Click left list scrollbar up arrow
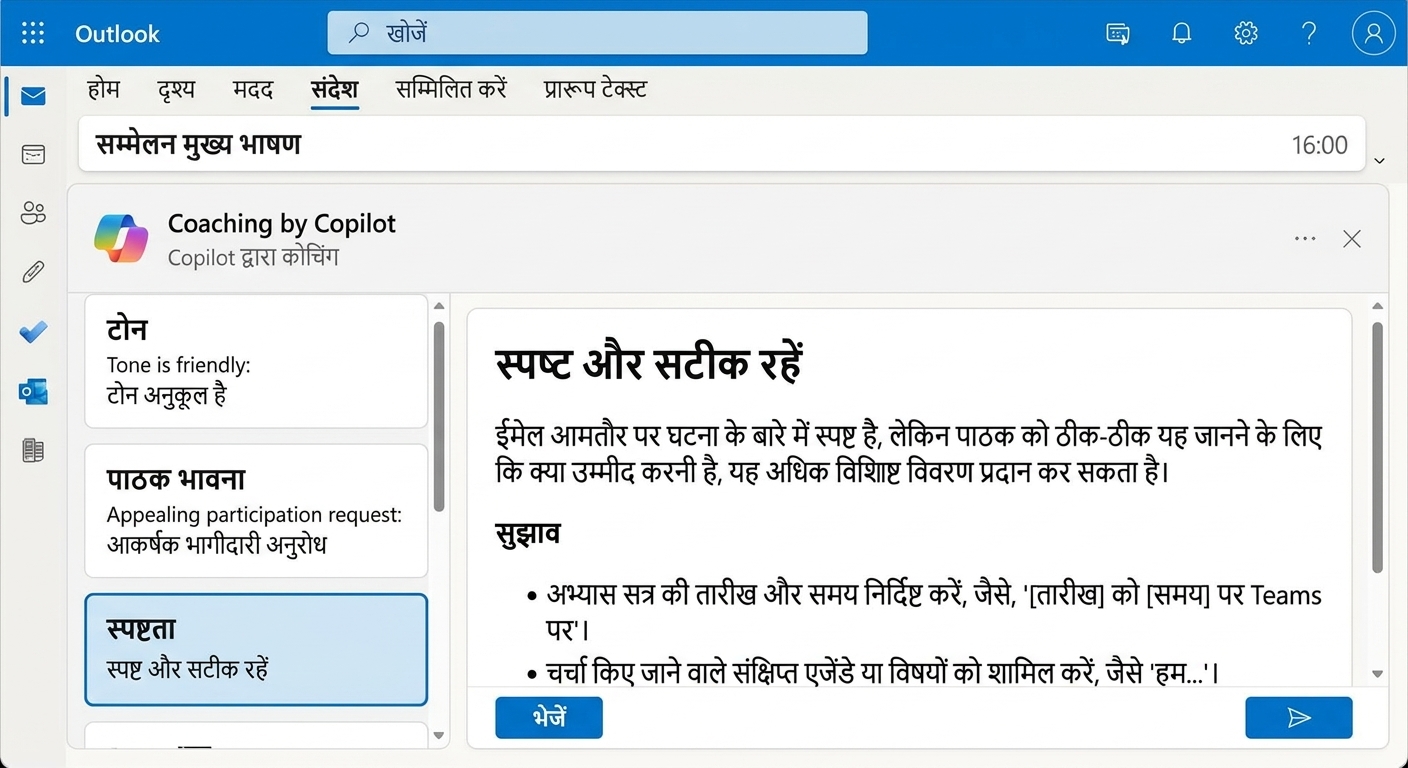This screenshot has width=1408, height=768. (438, 304)
